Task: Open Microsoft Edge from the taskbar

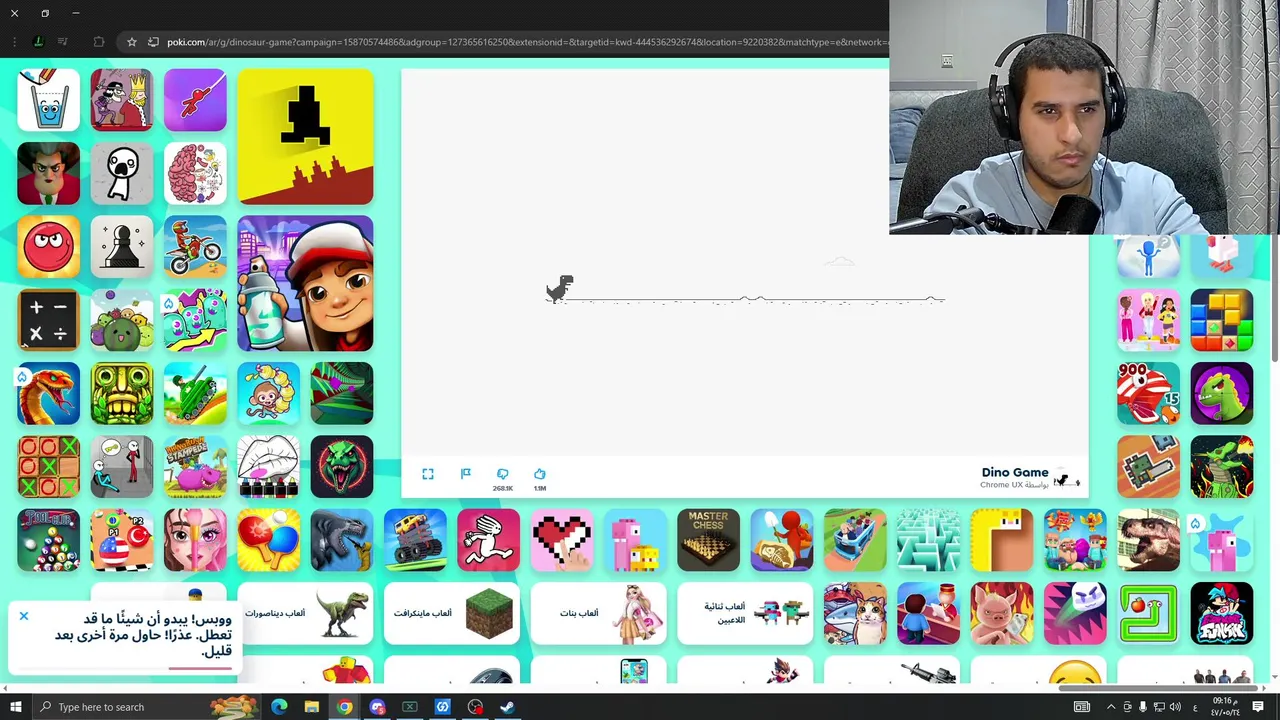Action: click(279, 707)
